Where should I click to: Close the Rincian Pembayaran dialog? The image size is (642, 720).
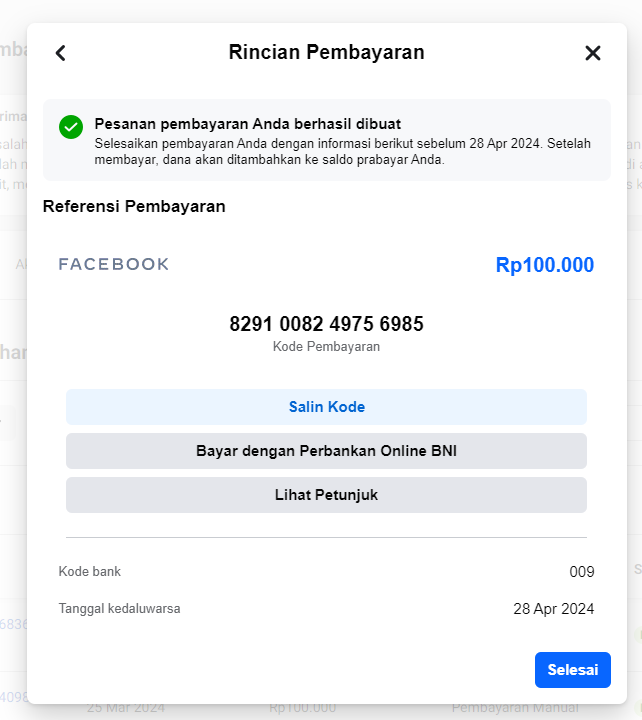593,53
